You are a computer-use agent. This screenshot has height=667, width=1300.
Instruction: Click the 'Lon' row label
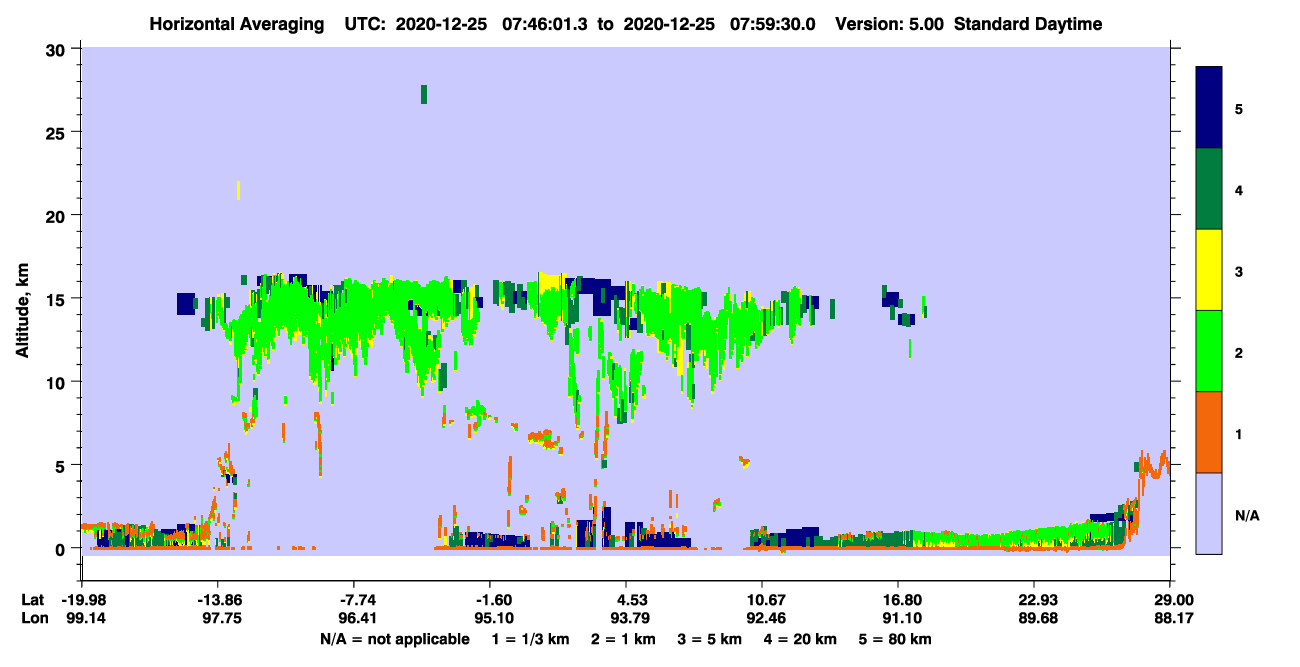coord(33,619)
